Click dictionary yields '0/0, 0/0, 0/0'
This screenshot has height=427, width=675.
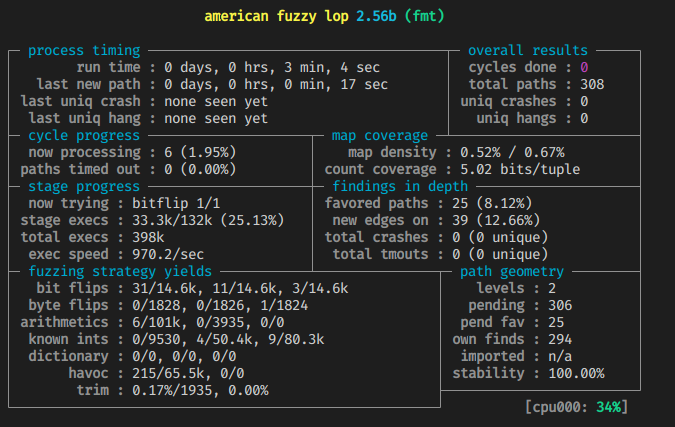tap(184, 356)
